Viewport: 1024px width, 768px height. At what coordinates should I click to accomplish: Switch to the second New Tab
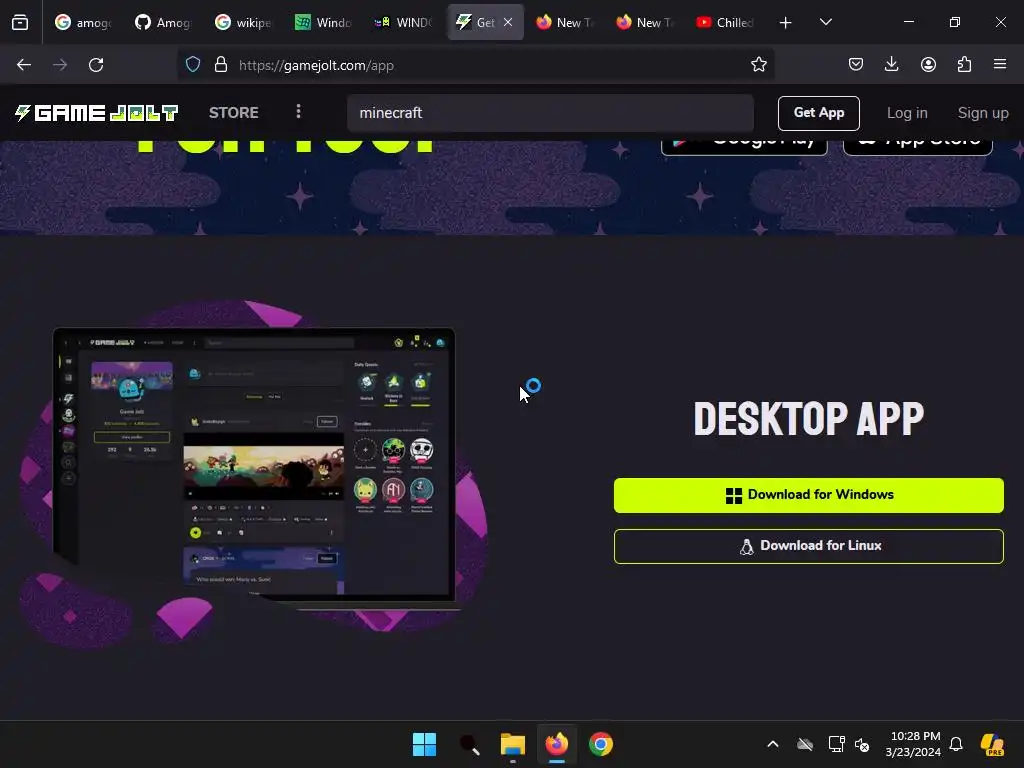644,22
